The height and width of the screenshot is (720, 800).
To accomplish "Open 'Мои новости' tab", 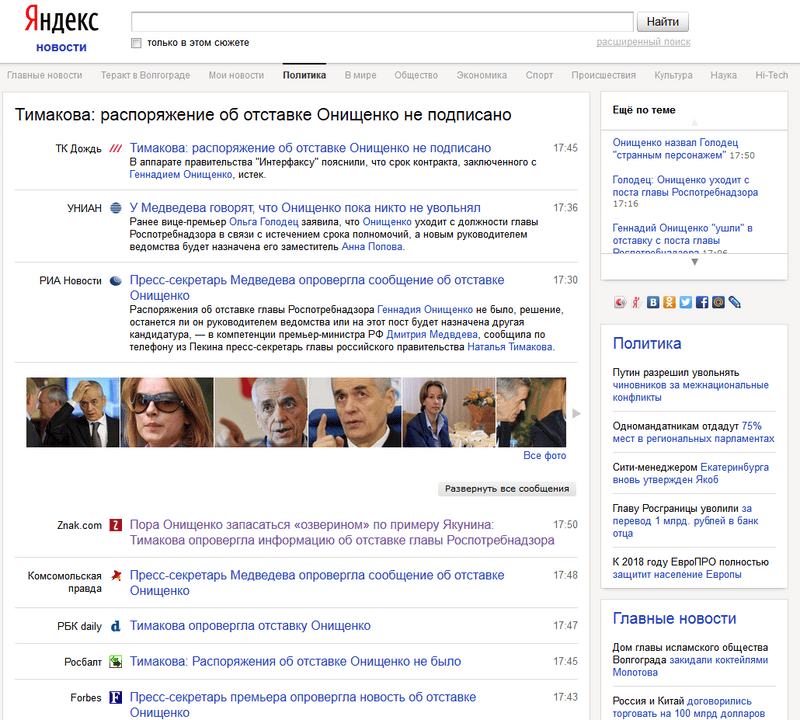I will coord(236,75).
